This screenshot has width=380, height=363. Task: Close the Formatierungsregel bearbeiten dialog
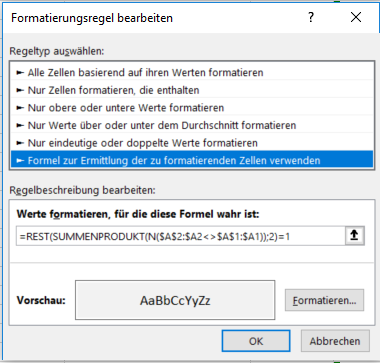click(x=356, y=17)
